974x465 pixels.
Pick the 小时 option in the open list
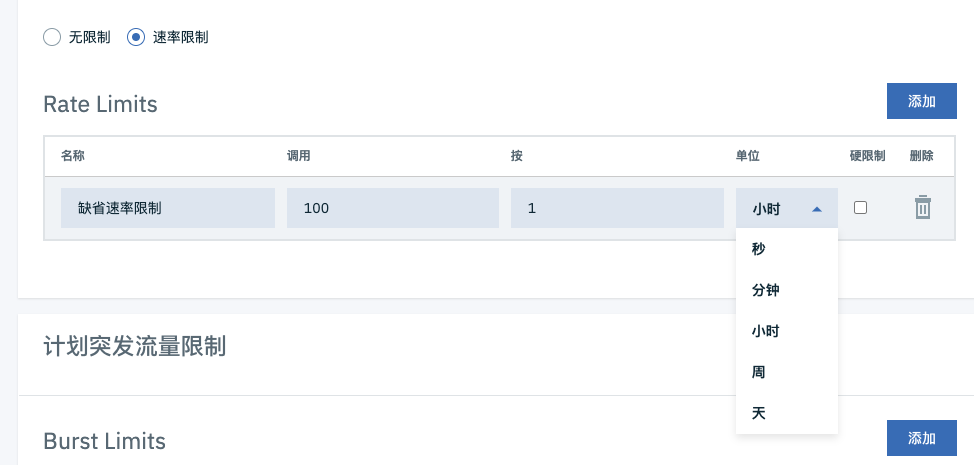click(766, 331)
